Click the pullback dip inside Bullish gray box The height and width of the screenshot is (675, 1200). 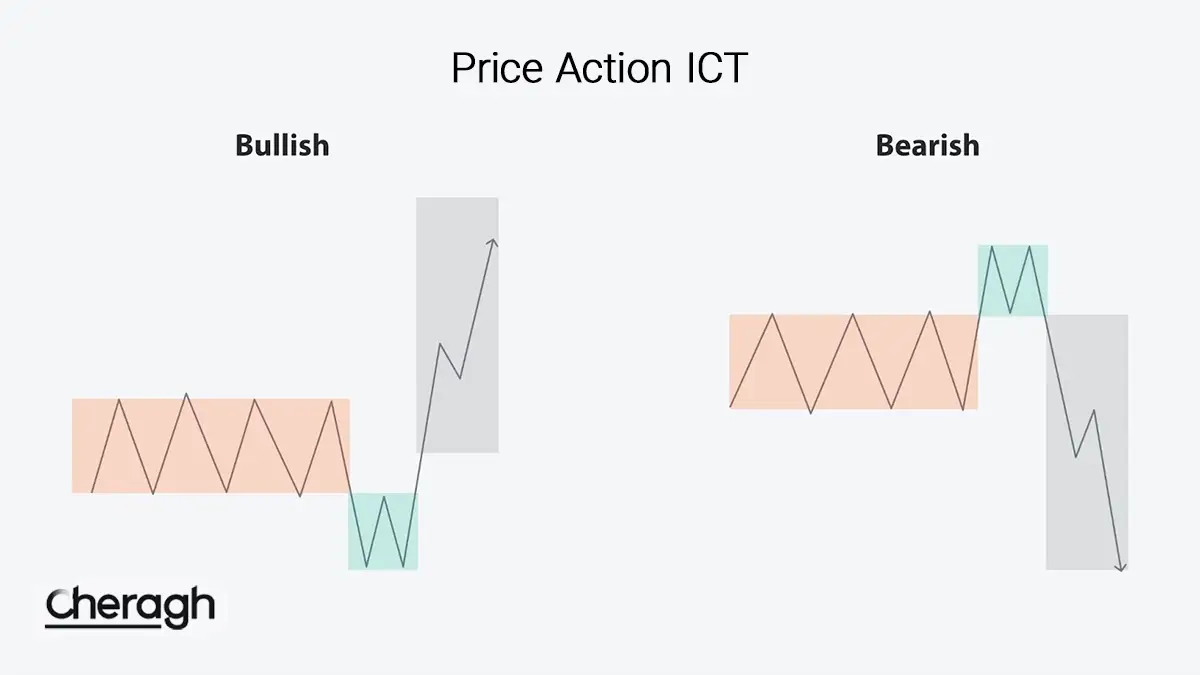tap(459, 378)
